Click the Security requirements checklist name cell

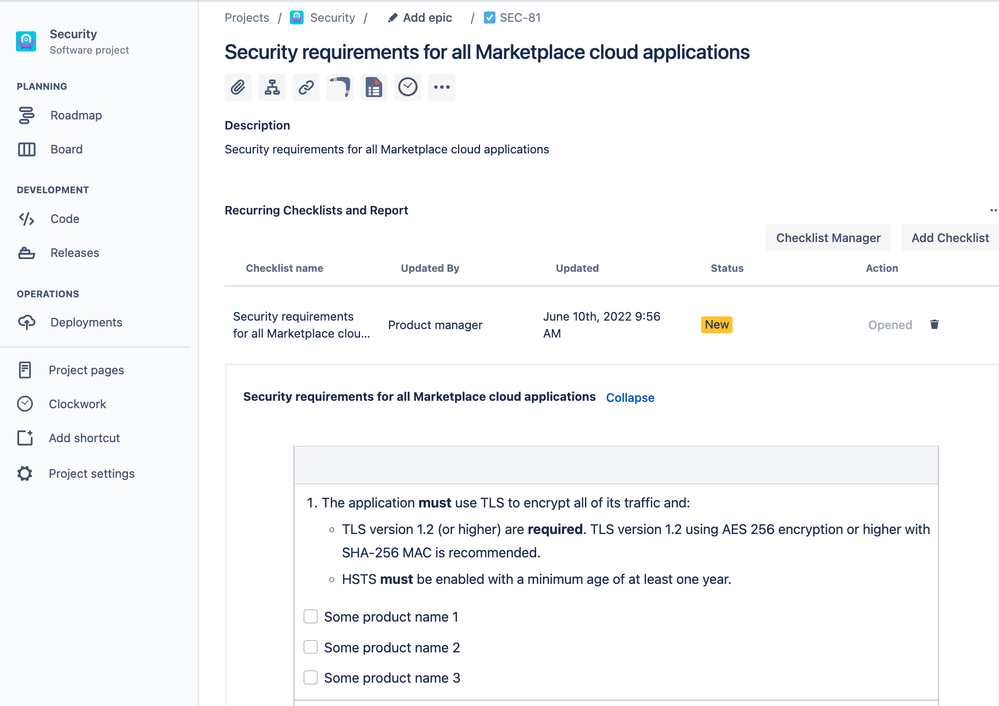[x=301, y=325]
